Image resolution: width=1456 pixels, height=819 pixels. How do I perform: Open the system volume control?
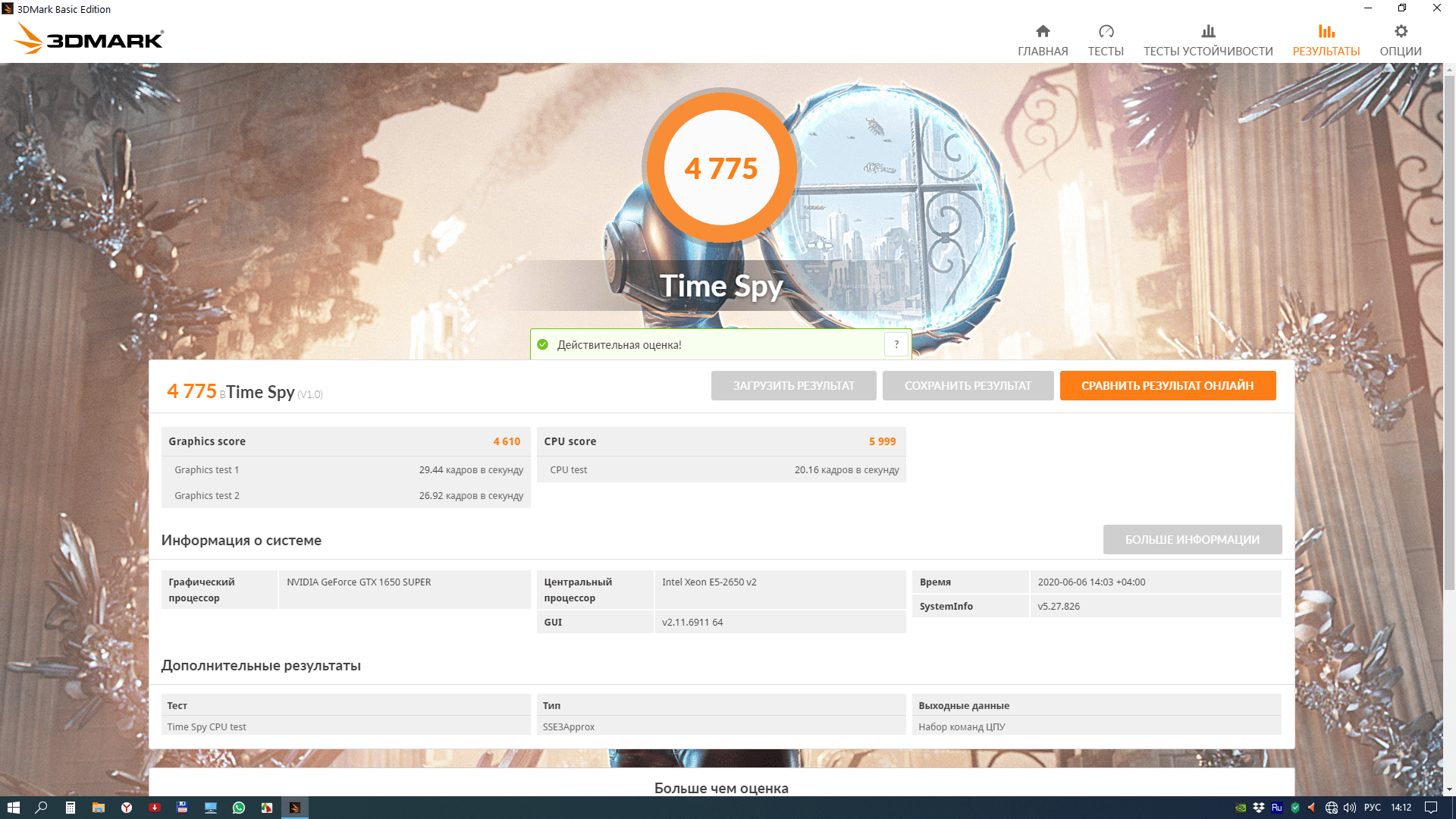(1350, 808)
